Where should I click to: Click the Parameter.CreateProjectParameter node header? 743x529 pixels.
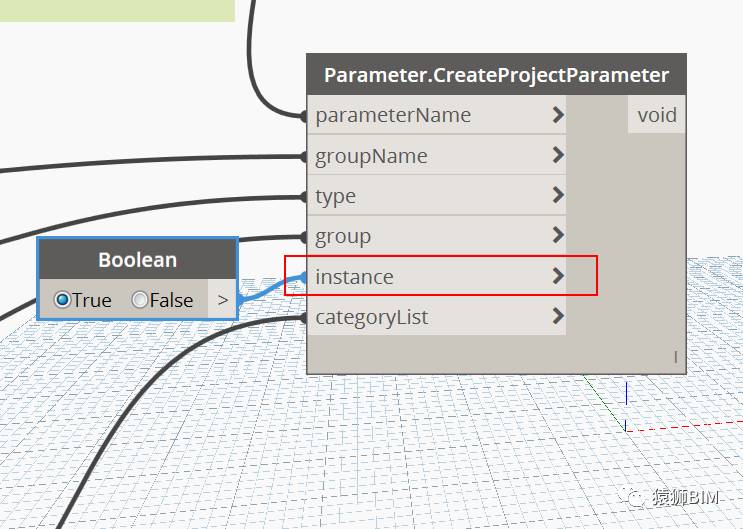click(496, 74)
